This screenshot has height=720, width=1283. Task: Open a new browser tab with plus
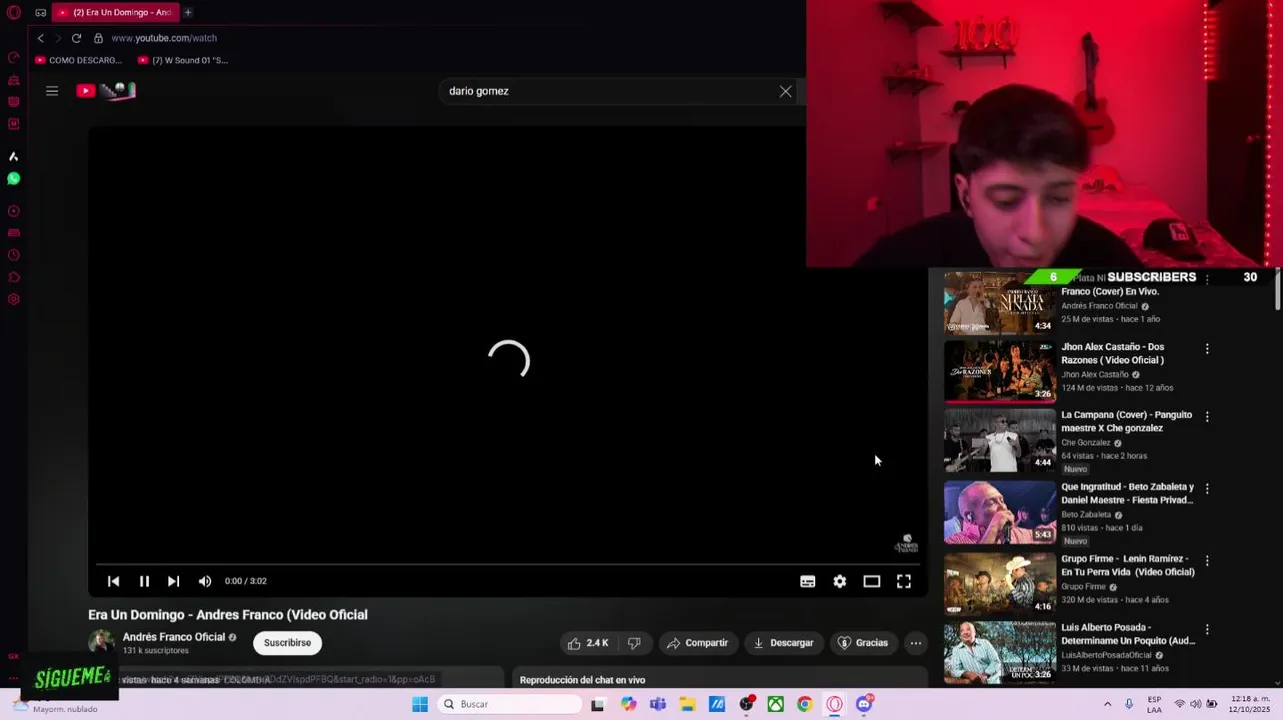click(187, 12)
